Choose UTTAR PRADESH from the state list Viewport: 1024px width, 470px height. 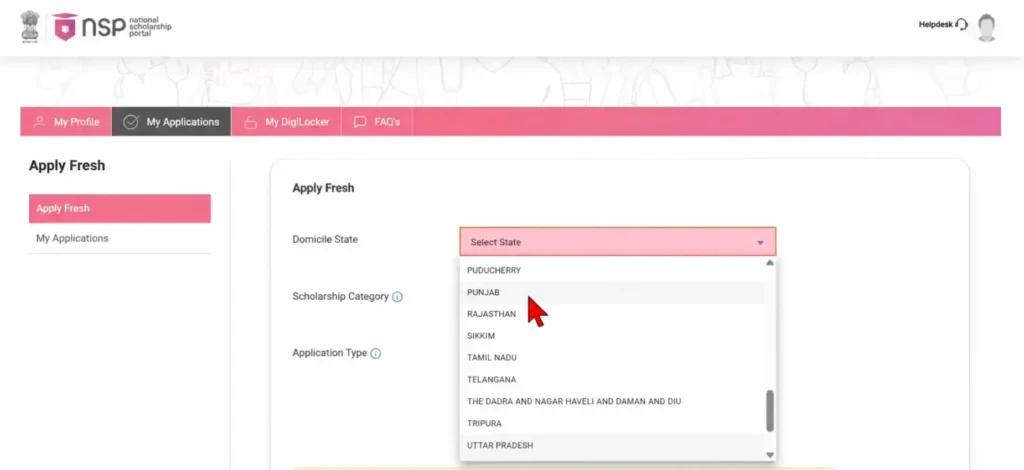click(x=611, y=445)
